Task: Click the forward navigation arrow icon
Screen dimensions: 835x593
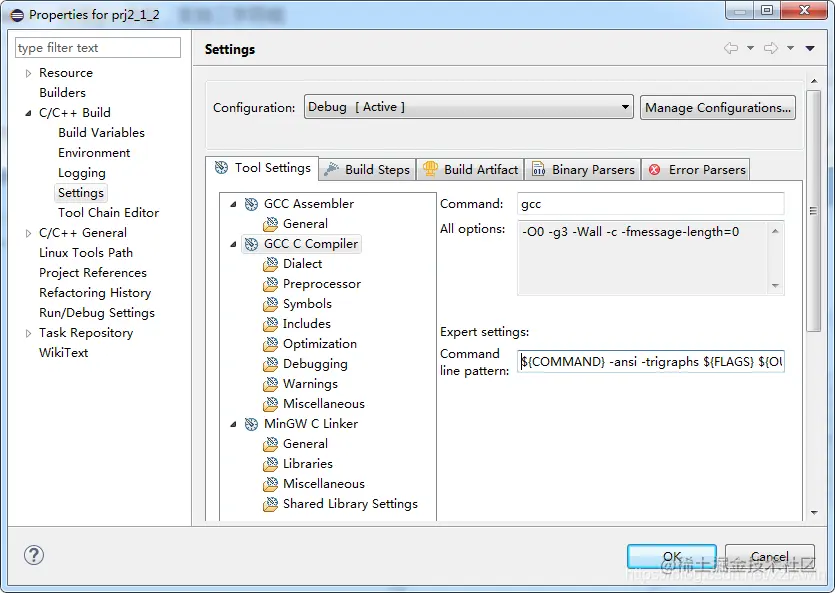Action: tap(771, 48)
